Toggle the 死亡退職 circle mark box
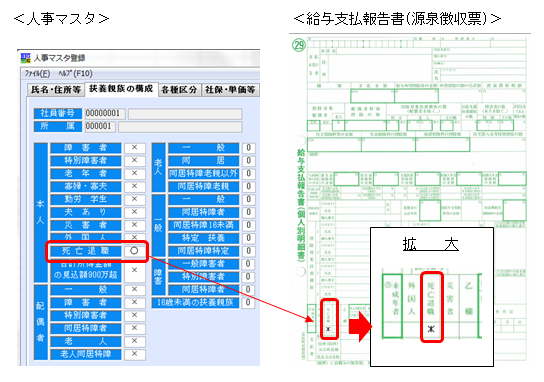 click(135, 251)
